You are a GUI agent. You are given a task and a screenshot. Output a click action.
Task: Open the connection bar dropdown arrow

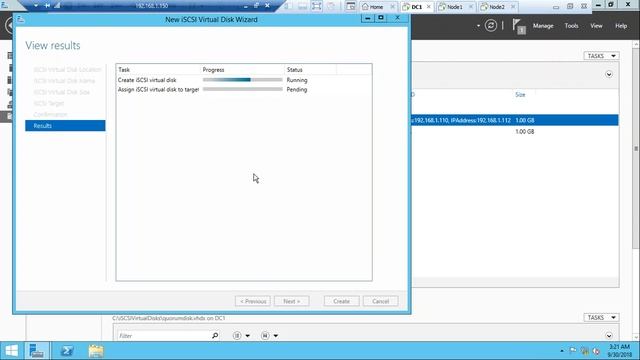[x=36, y=6]
